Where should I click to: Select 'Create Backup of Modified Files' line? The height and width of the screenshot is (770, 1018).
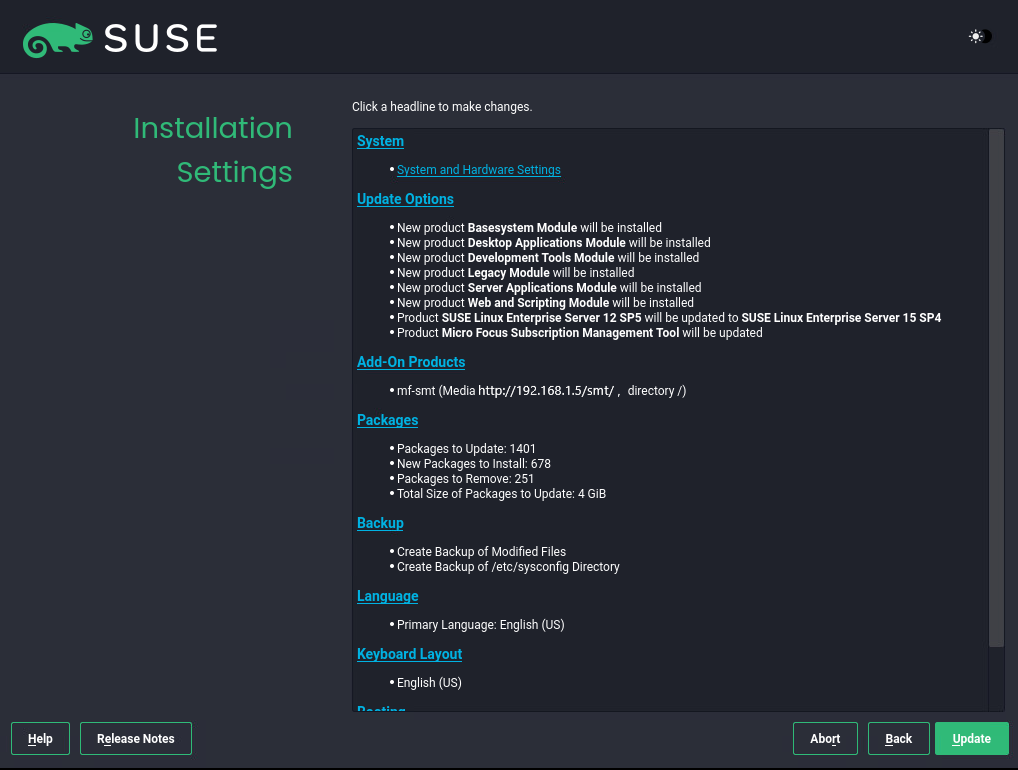[481, 552]
